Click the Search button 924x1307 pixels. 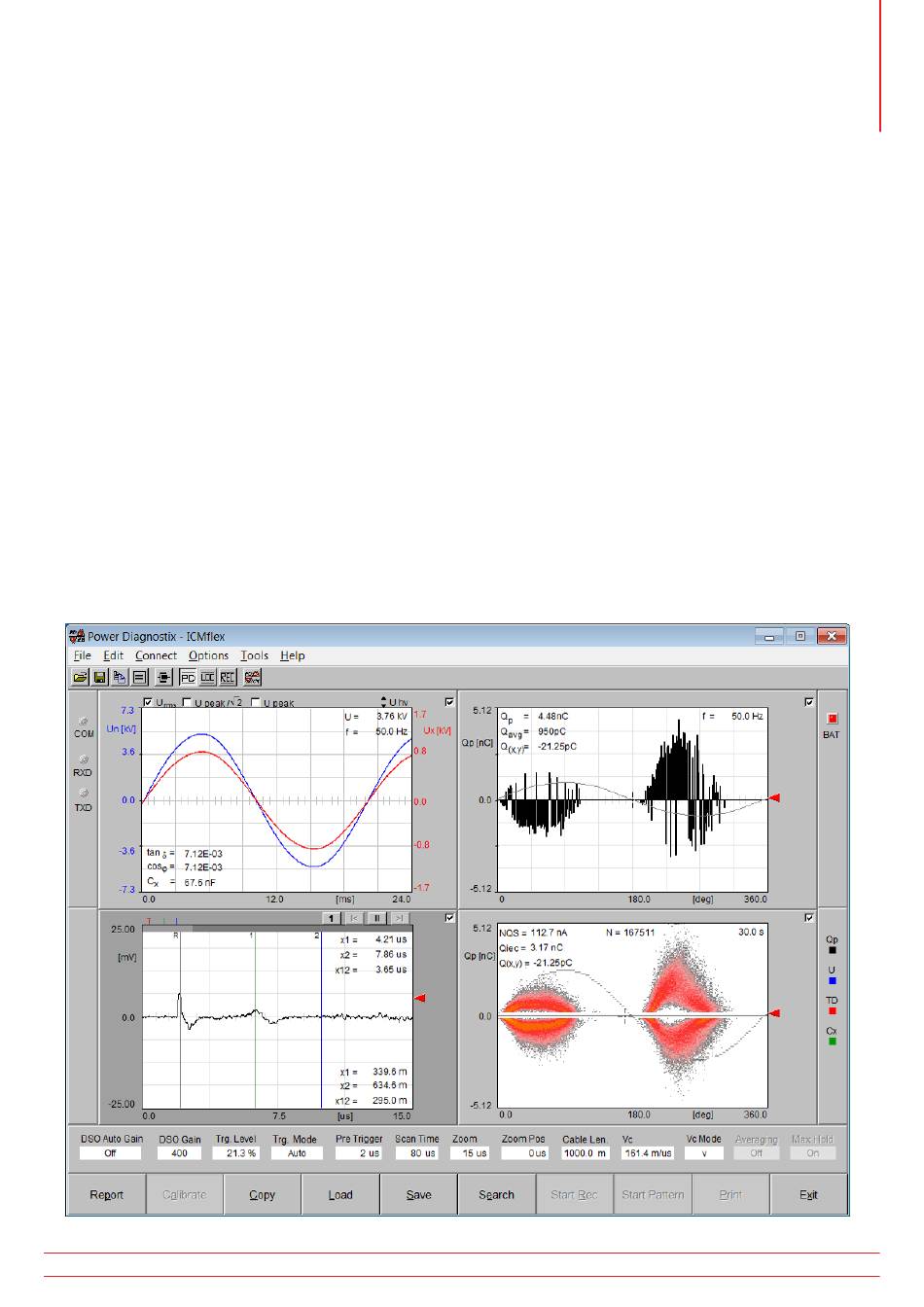[496, 1195]
